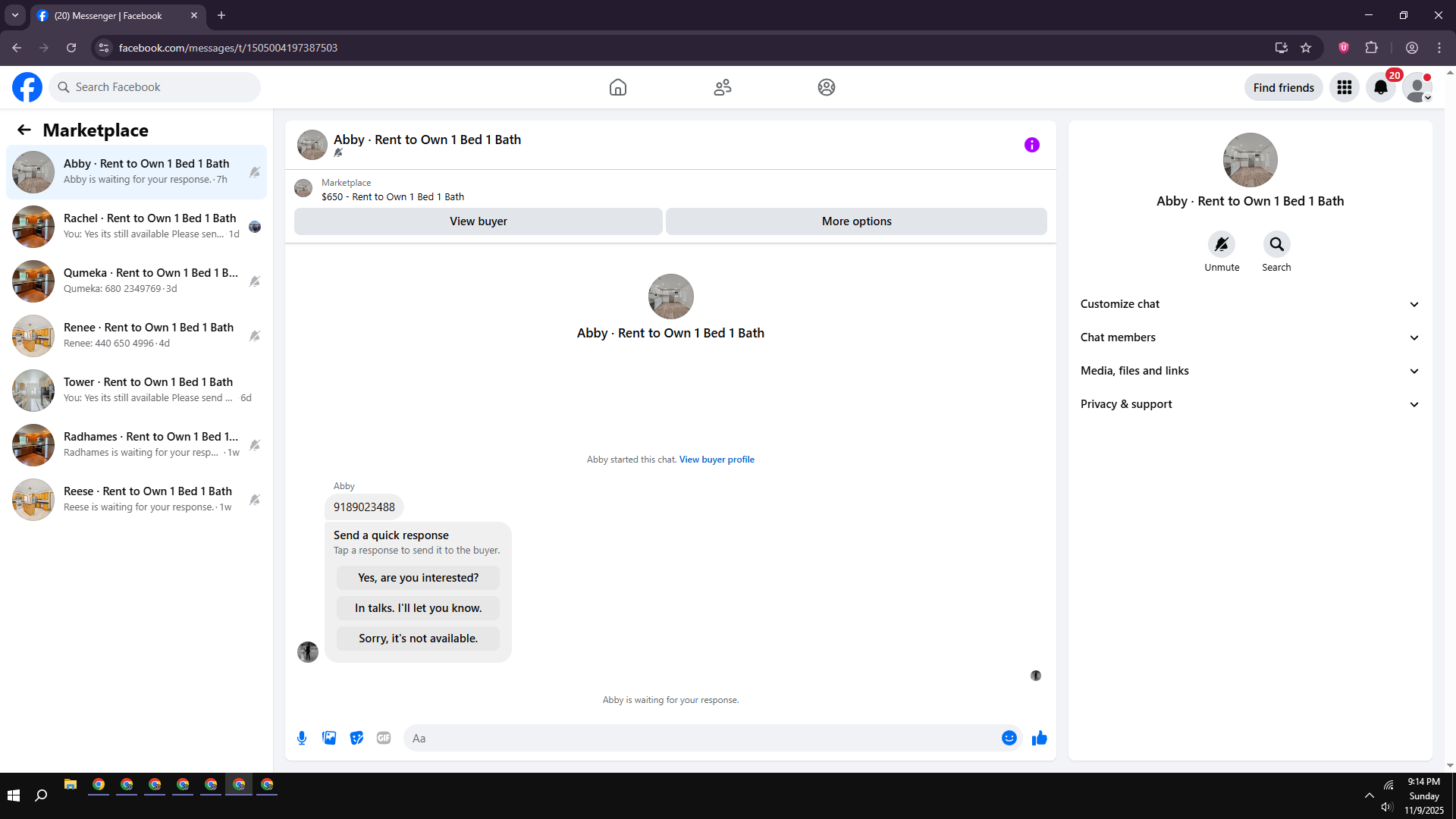Screen dimensions: 1456x819
Task: Open File Explorer from the taskbar
Action: pyautogui.click(x=71, y=784)
